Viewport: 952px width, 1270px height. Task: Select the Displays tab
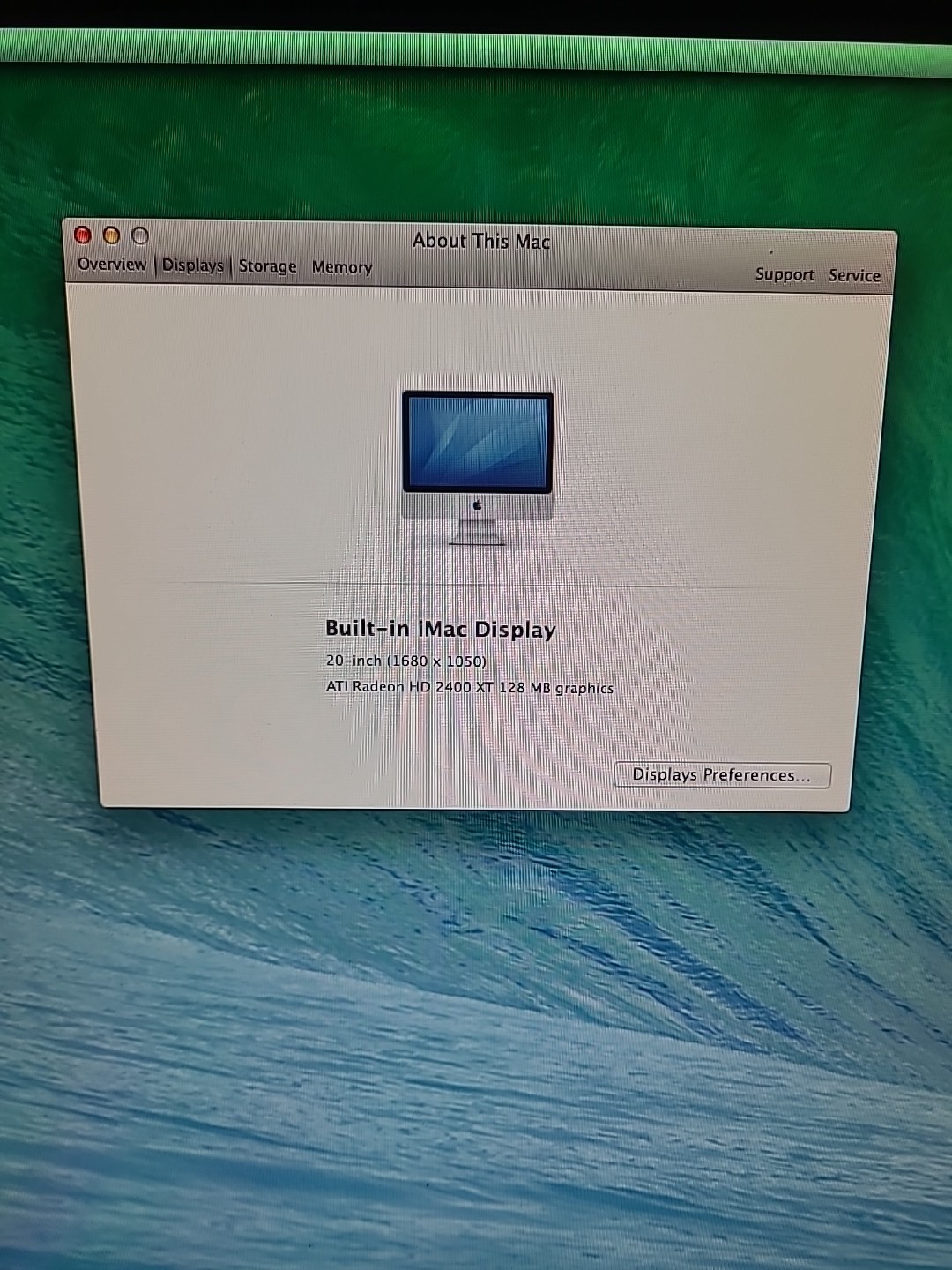click(x=193, y=265)
